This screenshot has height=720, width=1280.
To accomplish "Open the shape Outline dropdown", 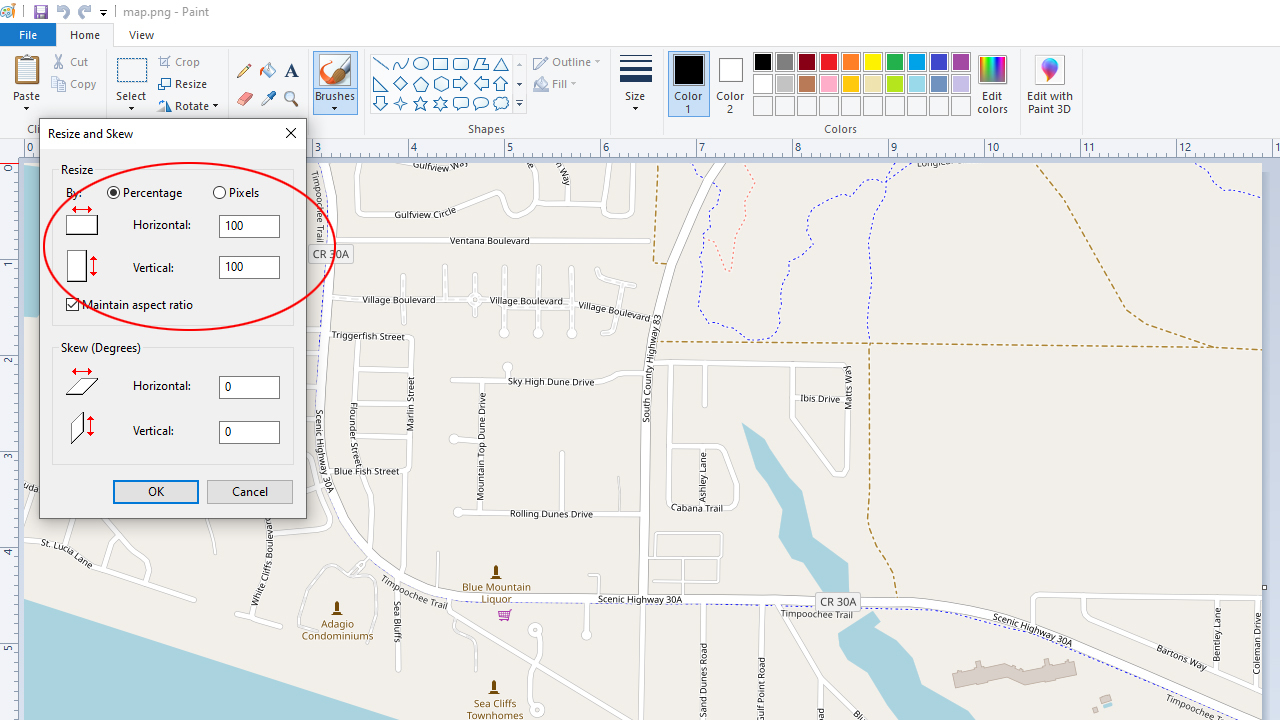I will pyautogui.click(x=567, y=62).
